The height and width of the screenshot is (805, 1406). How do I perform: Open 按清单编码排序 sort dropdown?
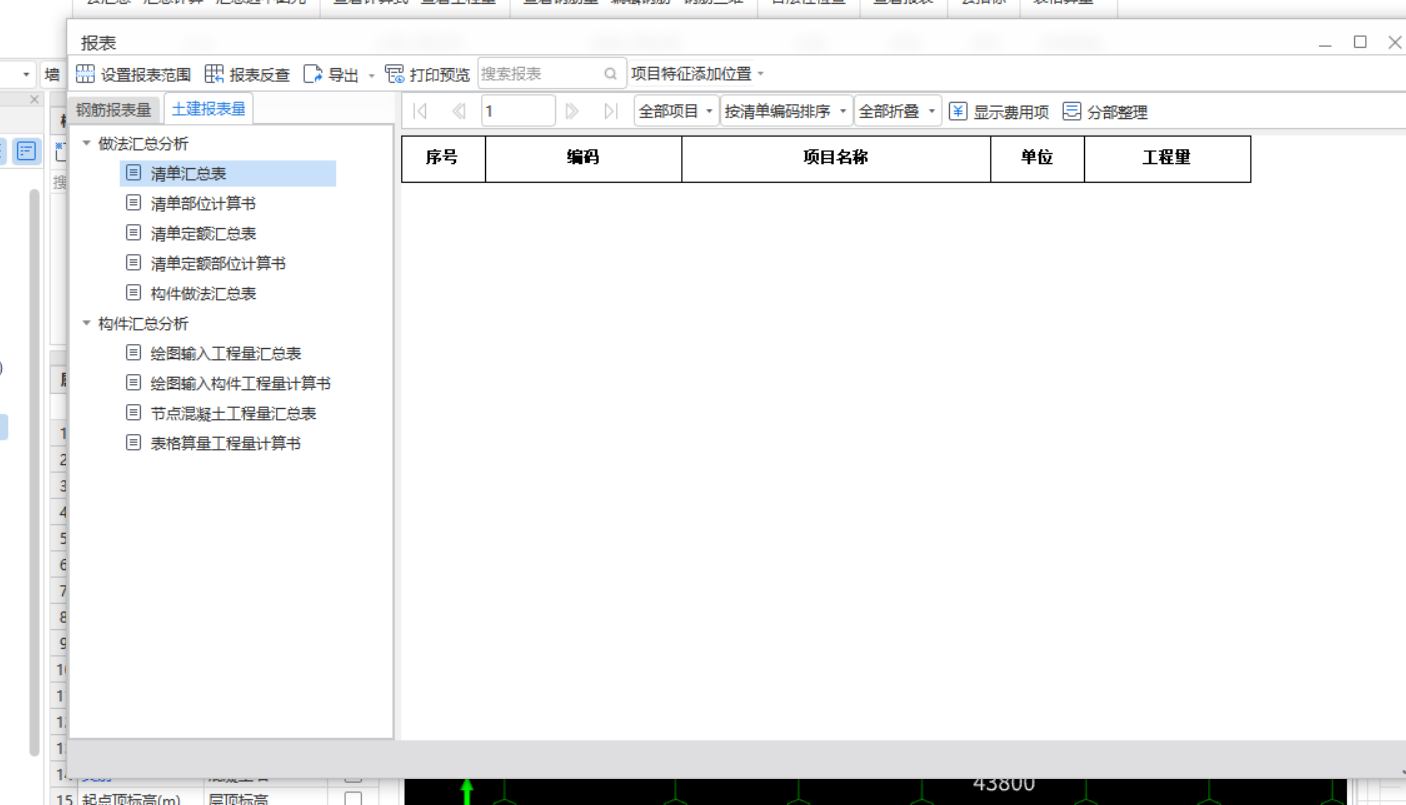pyautogui.click(x=786, y=111)
